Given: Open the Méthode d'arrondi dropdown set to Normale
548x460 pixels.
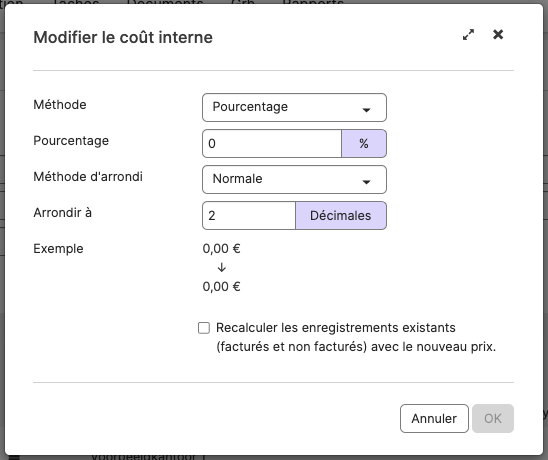Looking at the screenshot, I should [294, 179].
